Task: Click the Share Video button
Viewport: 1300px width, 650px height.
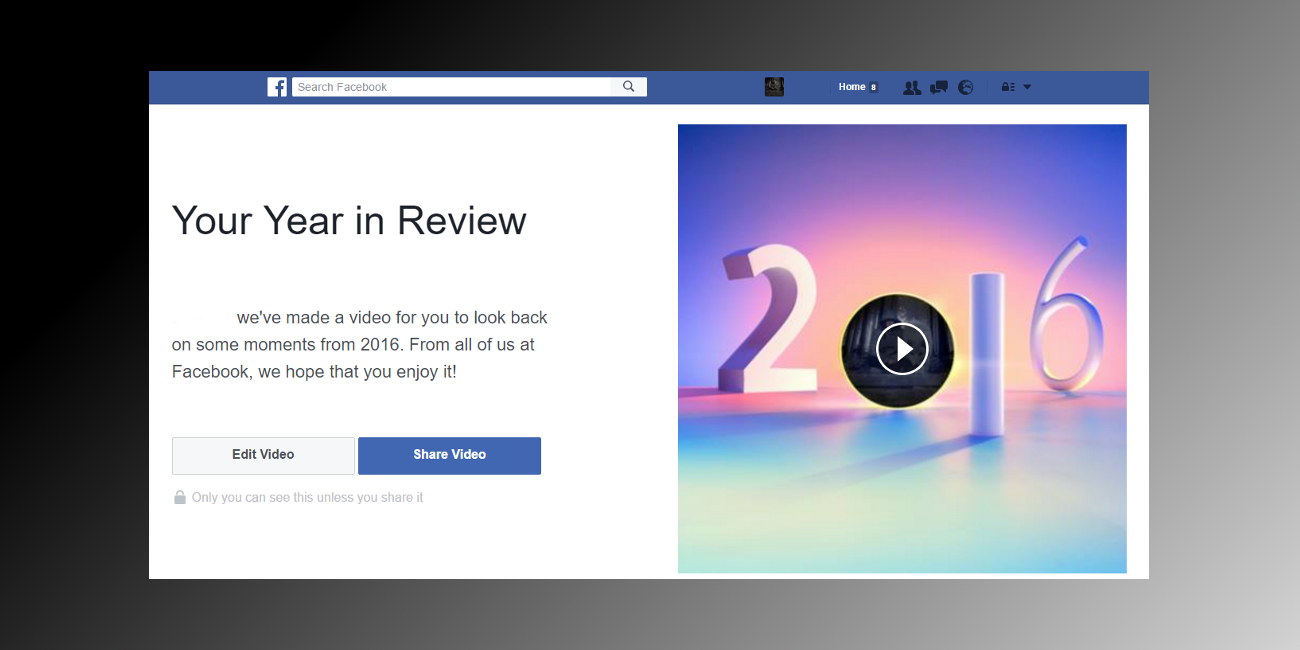Action: coord(449,455)
